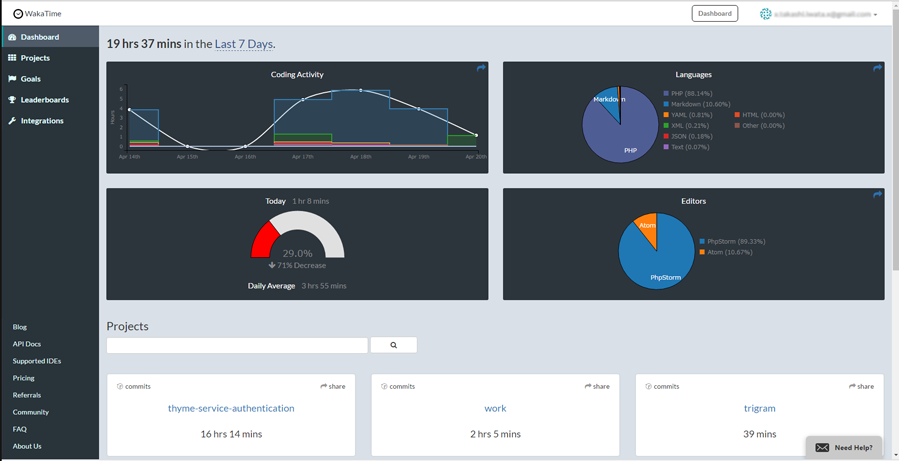Click the Projects grid icon in sidebar
Viewport: 899px width, 461px height.
click(x=12, y=58)
